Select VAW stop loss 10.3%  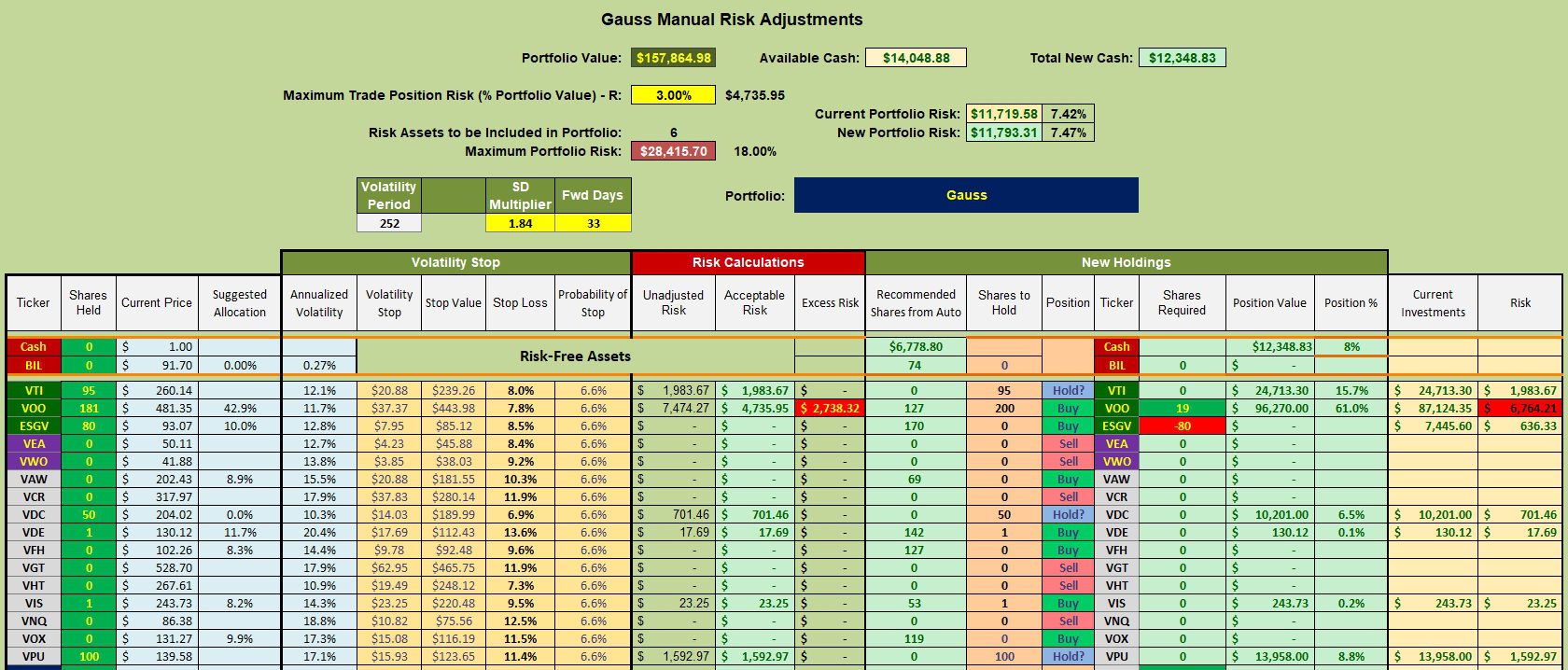tap(520, 479)
